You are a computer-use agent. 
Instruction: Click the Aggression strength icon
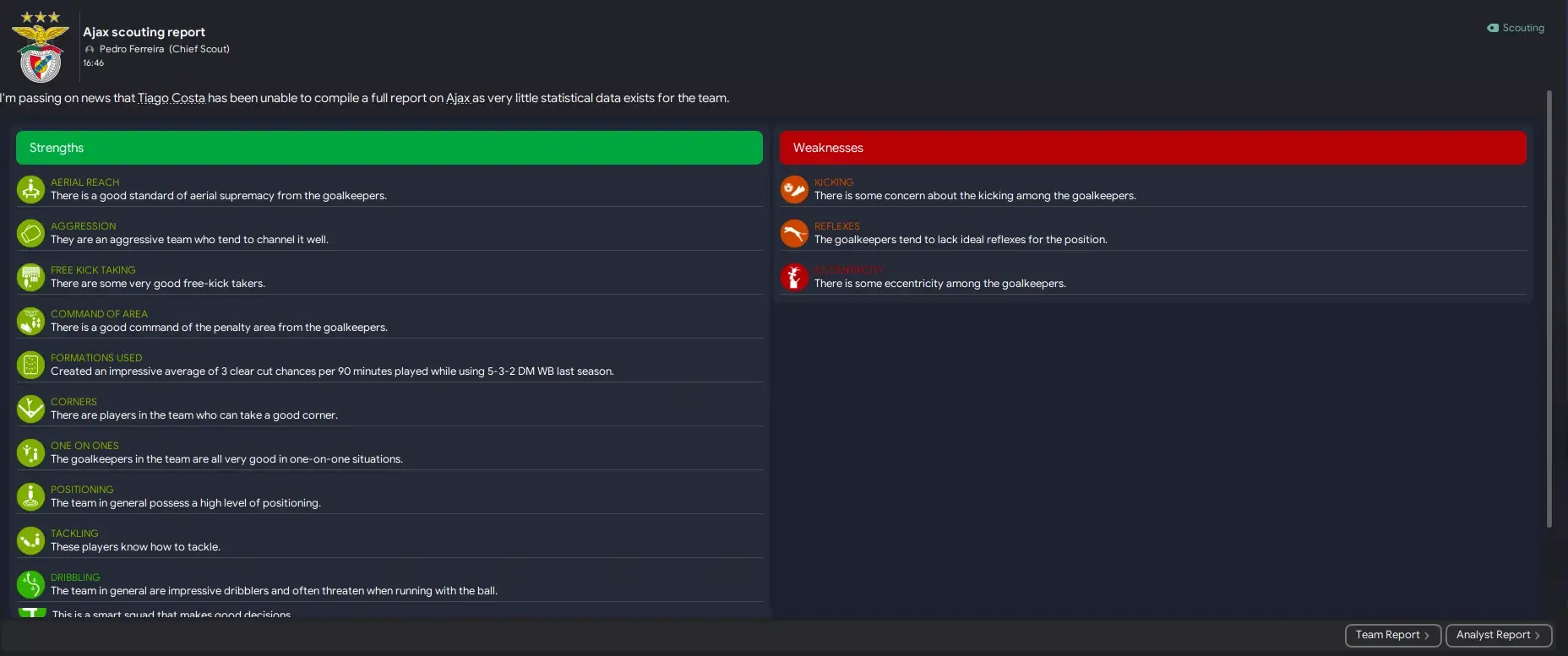[30, 233]
